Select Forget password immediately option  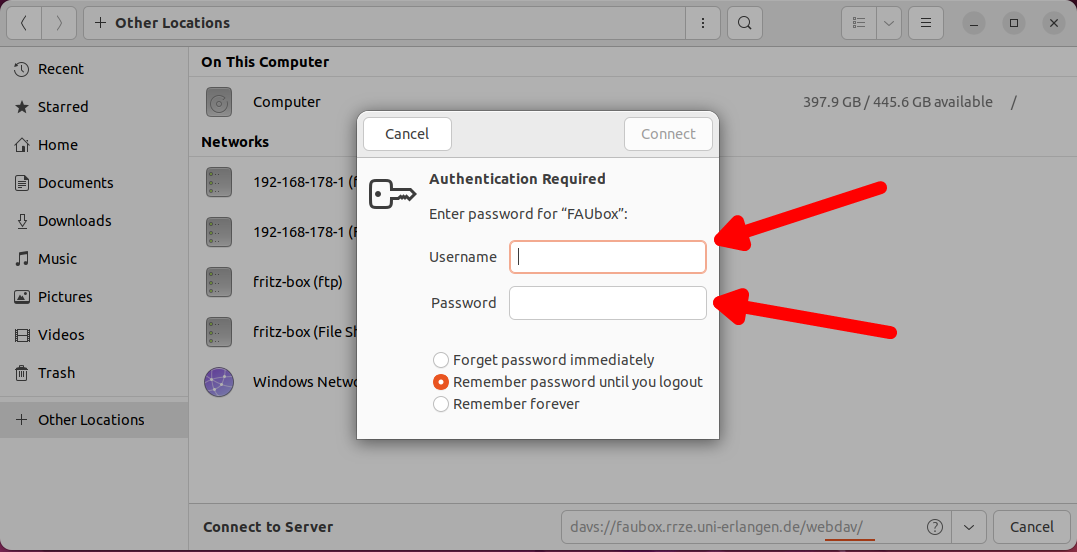click(441, 360)
